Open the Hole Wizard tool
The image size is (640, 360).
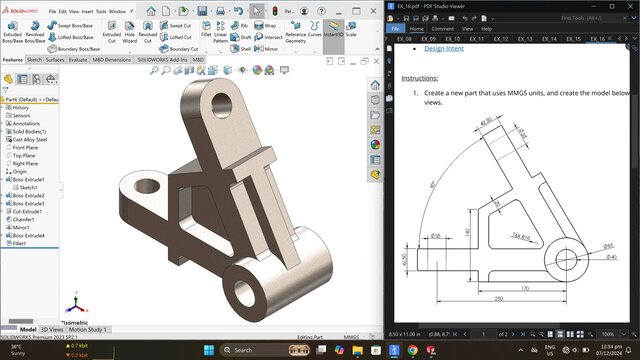129,32
